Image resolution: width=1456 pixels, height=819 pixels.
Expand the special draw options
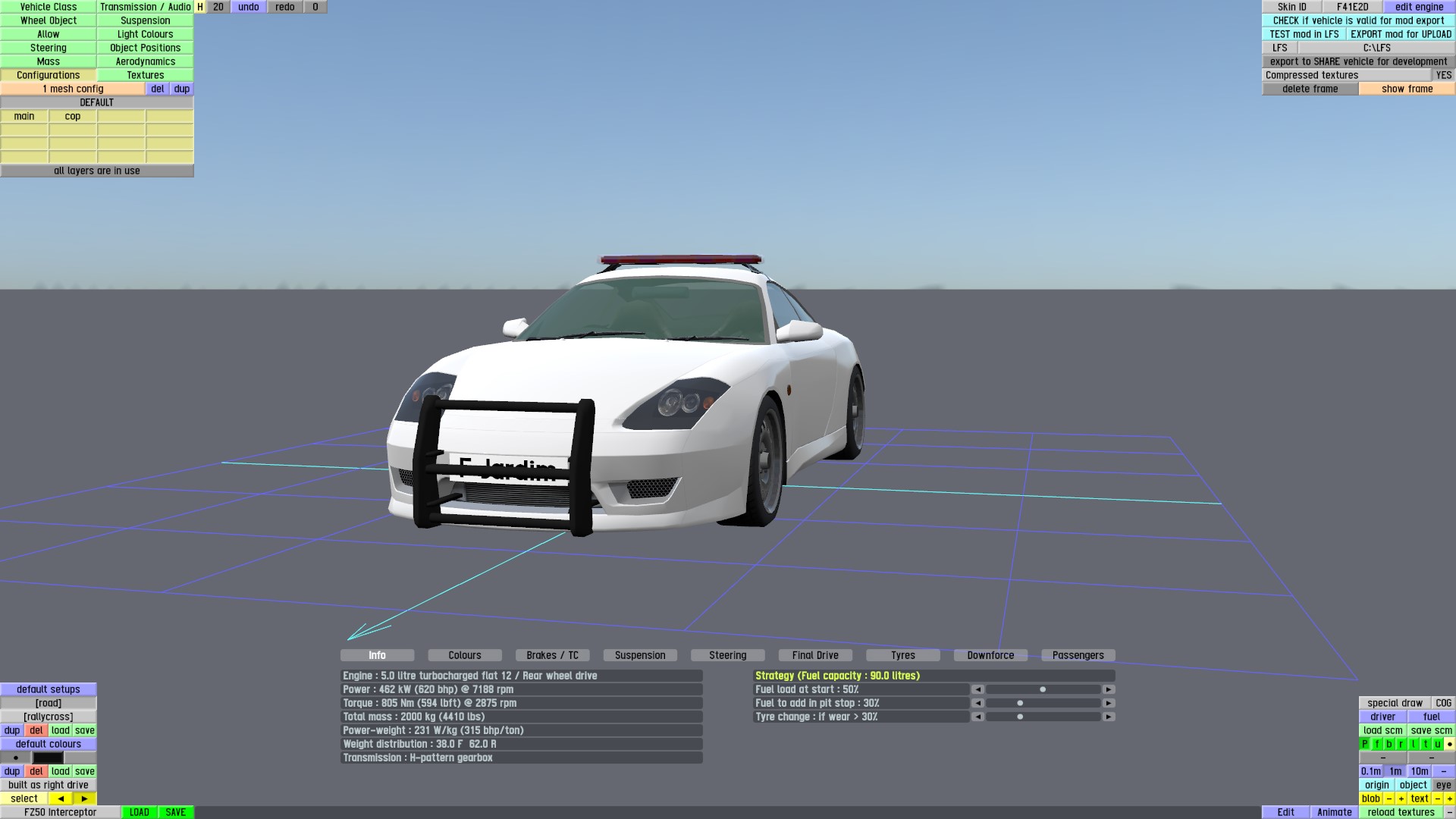pos(1395,703)
